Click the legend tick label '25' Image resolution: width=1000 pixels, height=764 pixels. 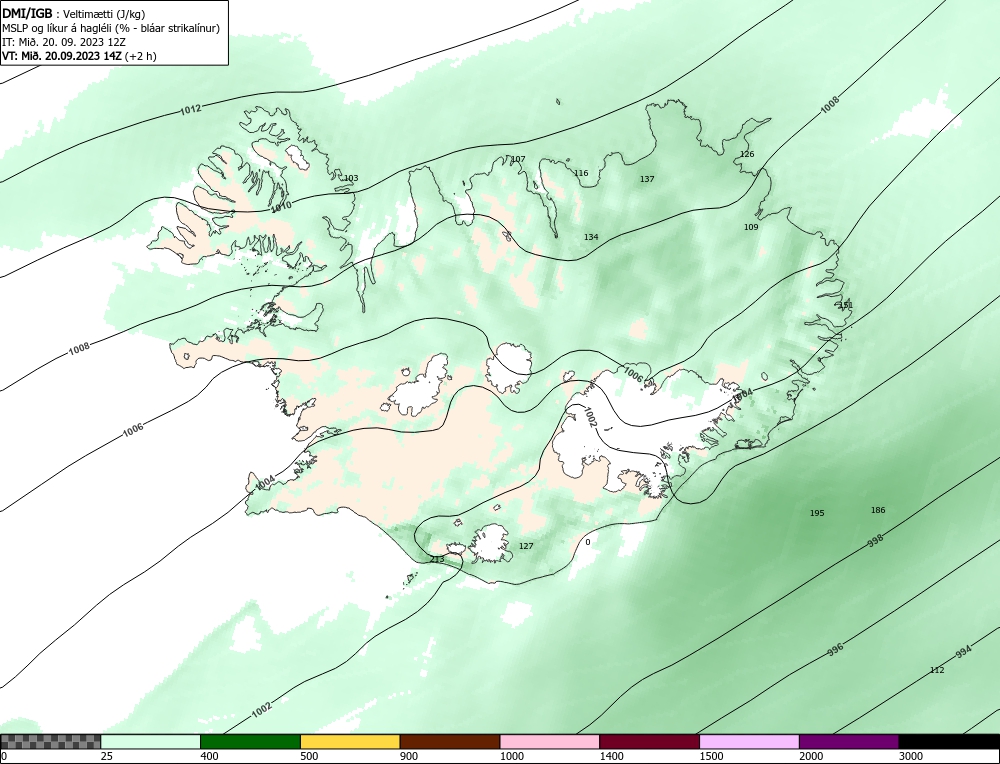[x=106, y=756]
